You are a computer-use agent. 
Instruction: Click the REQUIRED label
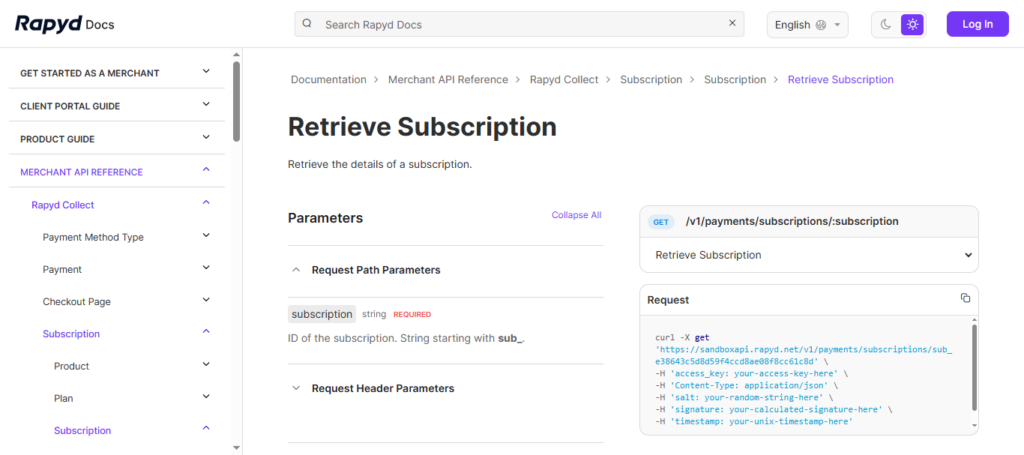412,315
